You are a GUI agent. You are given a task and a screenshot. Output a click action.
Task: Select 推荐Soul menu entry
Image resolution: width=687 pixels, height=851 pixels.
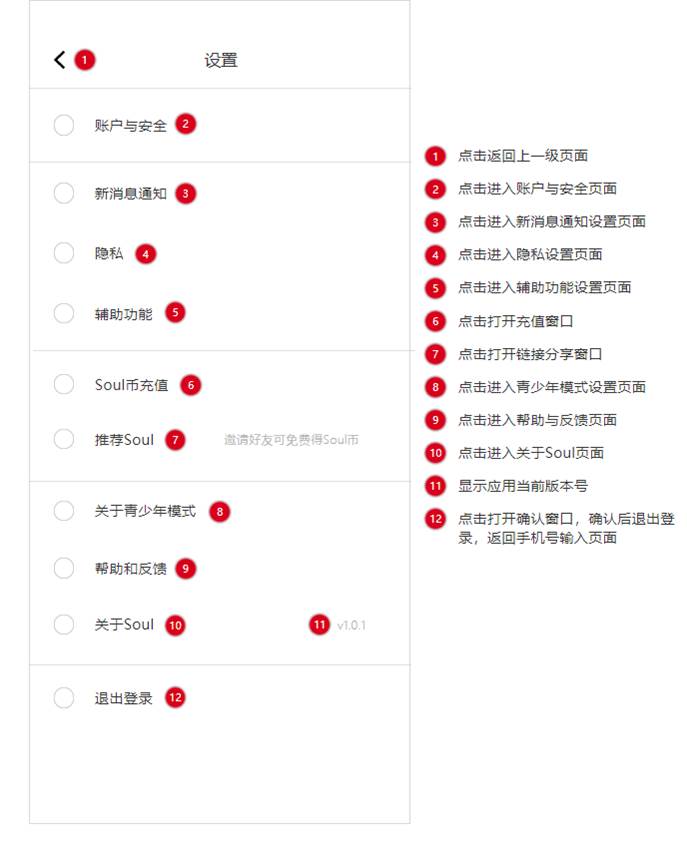click(x=125, y=439)
